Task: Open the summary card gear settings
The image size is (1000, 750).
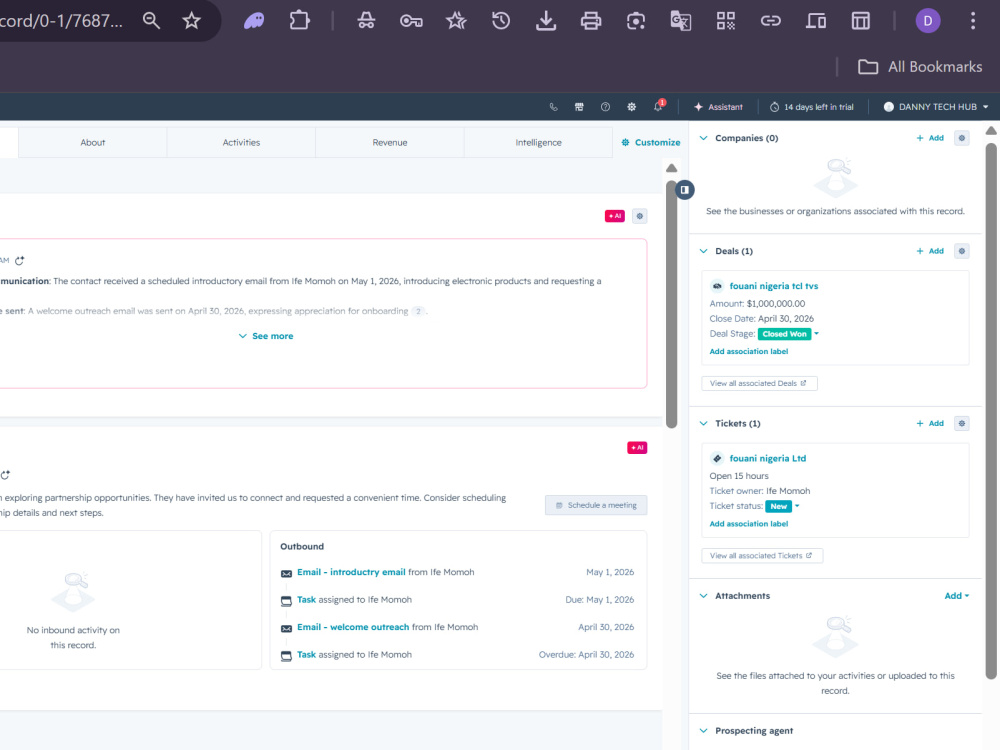Action: [640, 216]
